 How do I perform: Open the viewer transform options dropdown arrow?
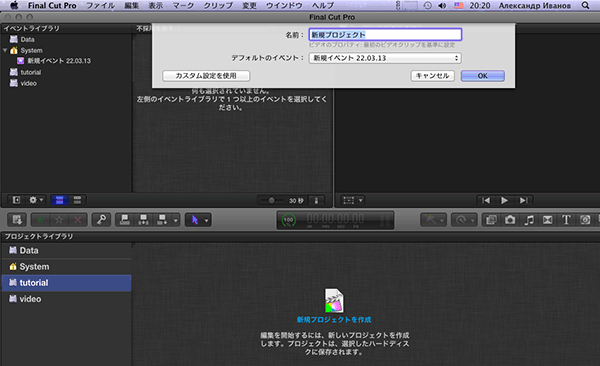tap(361, 200)
